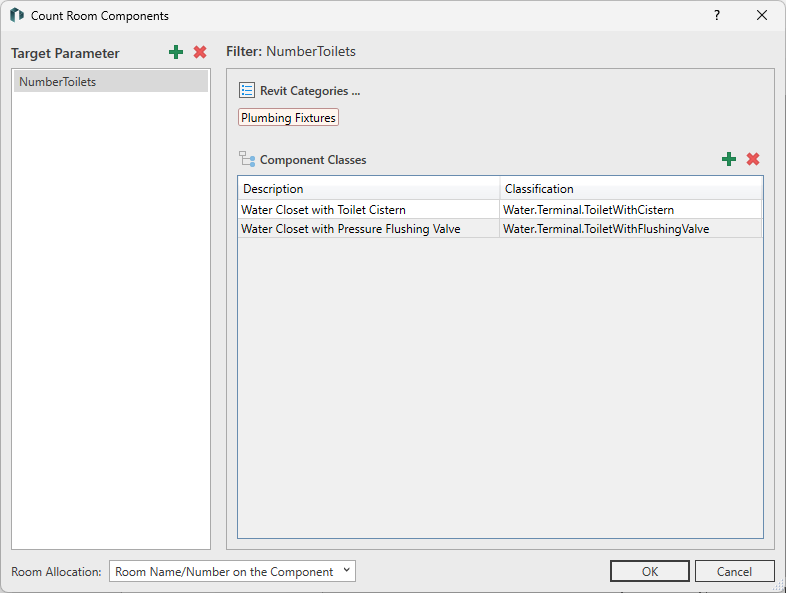Remove the selected component class

click(x=753, y=159)
